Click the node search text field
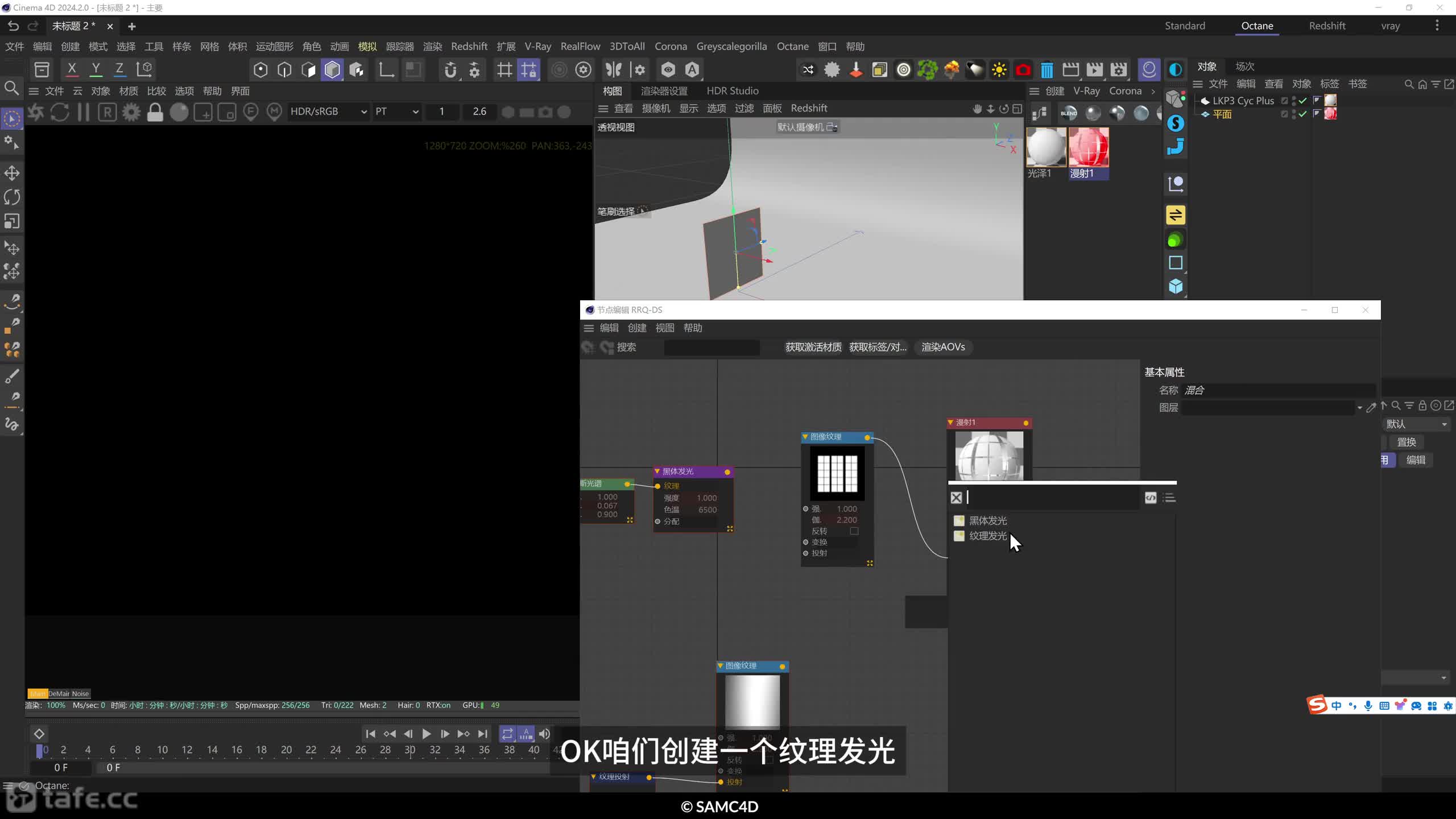The width and height of the screenshot is (1456, 819). coord(1052,498)
